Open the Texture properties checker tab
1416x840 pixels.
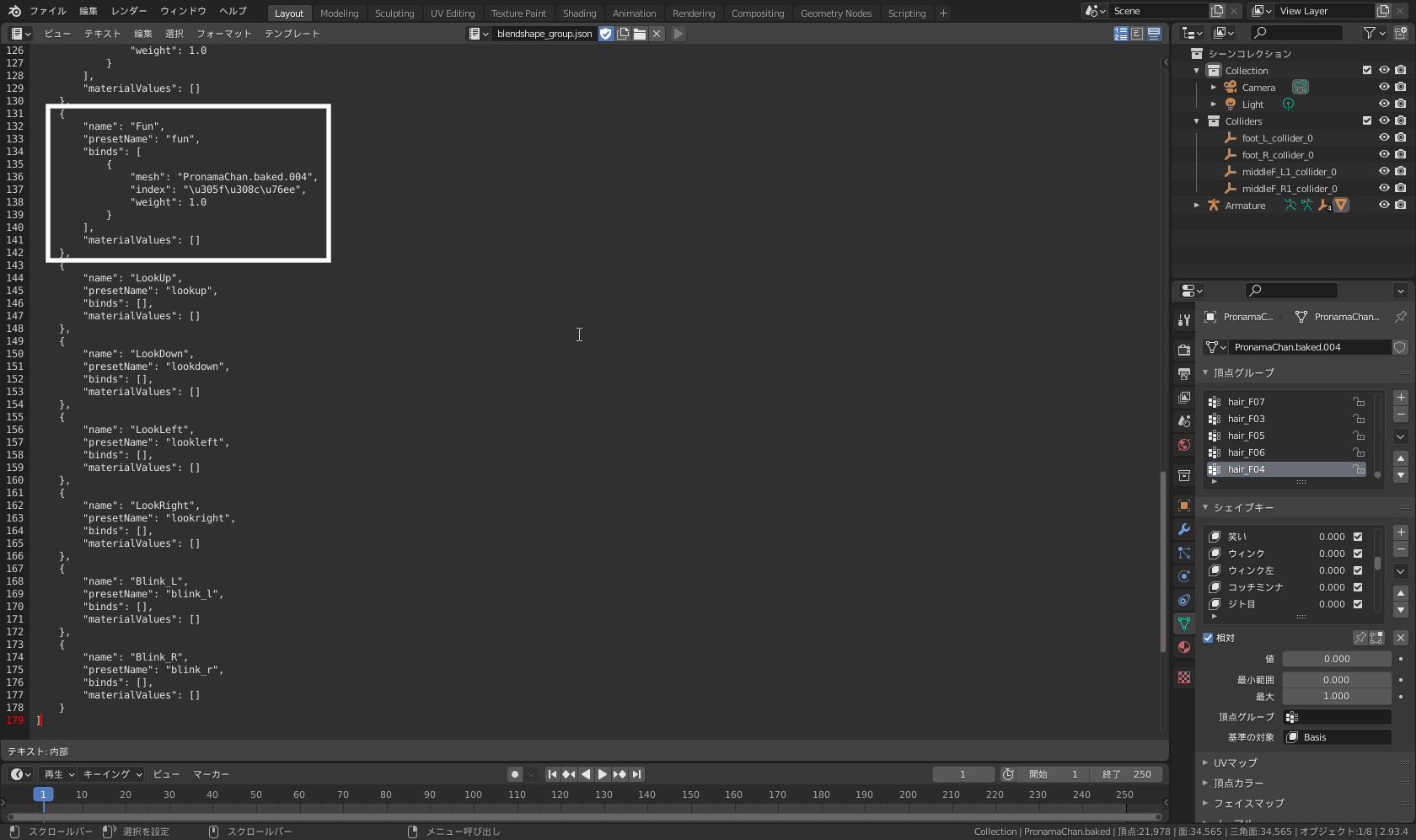tap(1184, 677)
